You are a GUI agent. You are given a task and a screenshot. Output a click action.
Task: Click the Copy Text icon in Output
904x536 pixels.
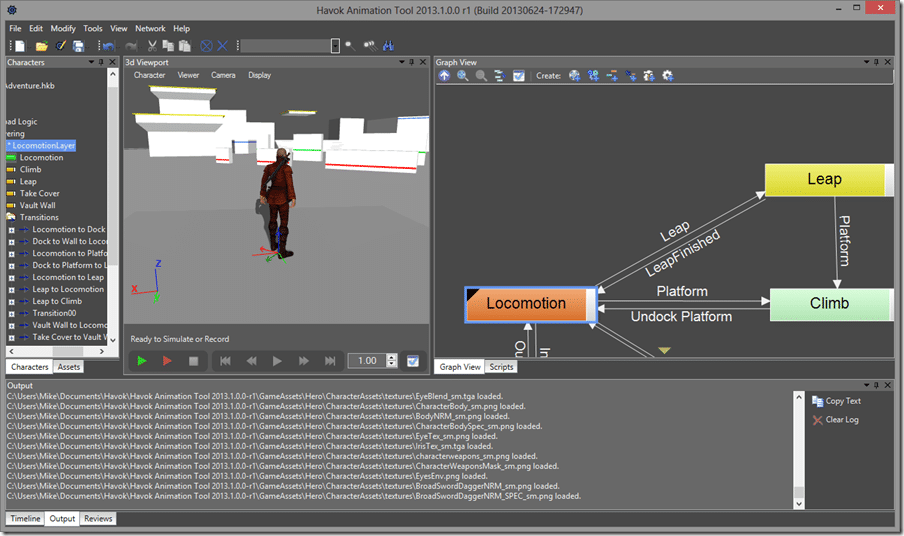[818, 401]
